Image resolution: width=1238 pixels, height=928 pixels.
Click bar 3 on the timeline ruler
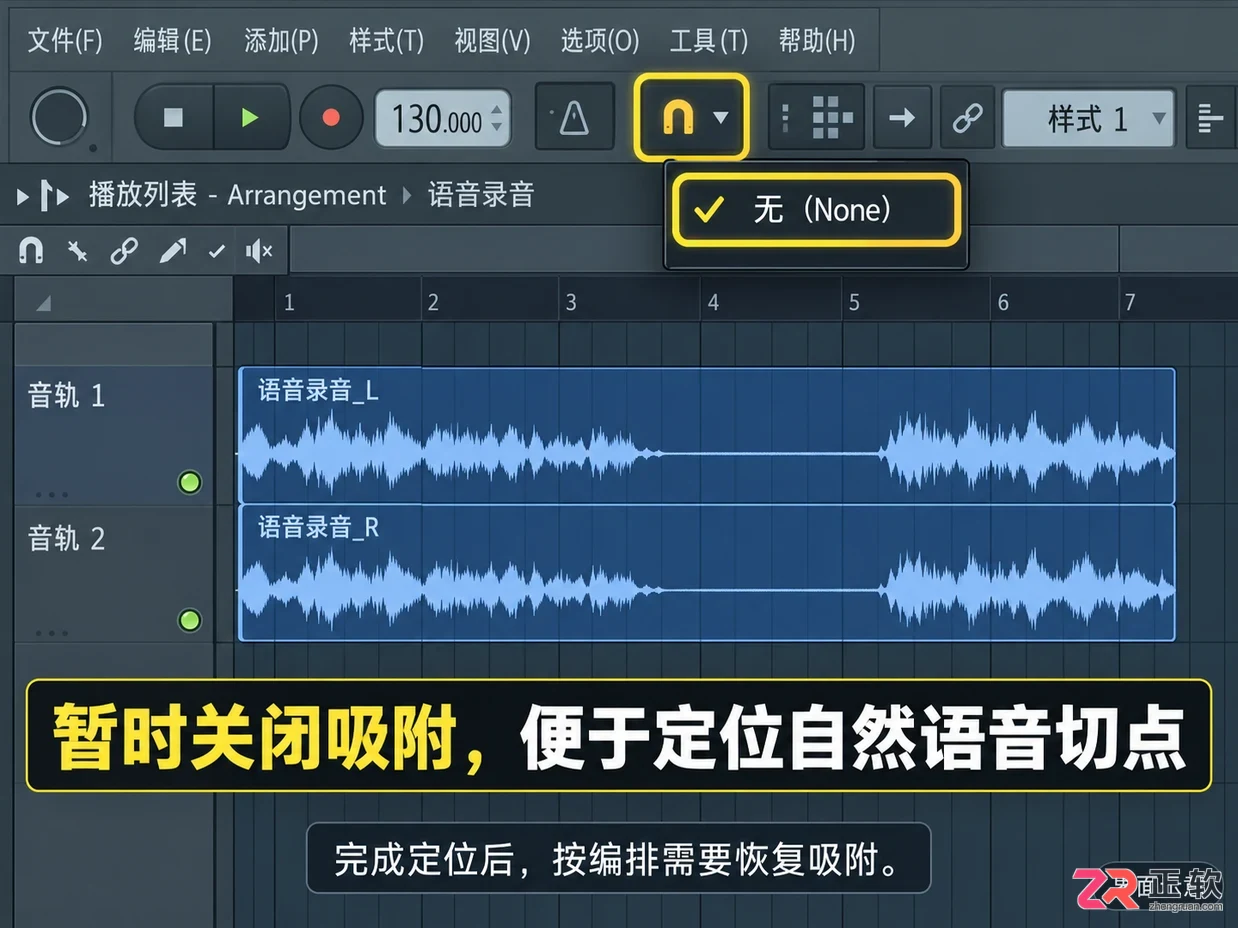[571, 302]
